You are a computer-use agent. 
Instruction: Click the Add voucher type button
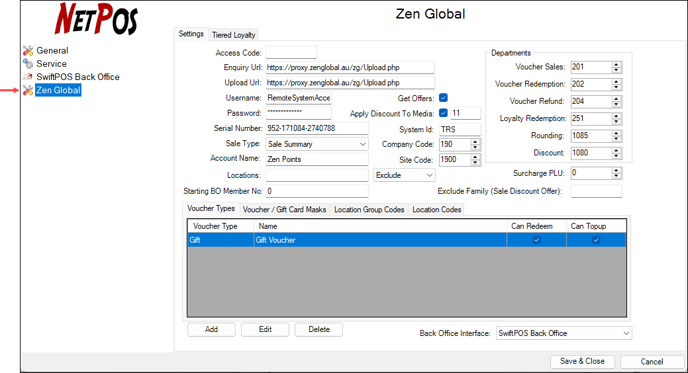pos(211,330)
